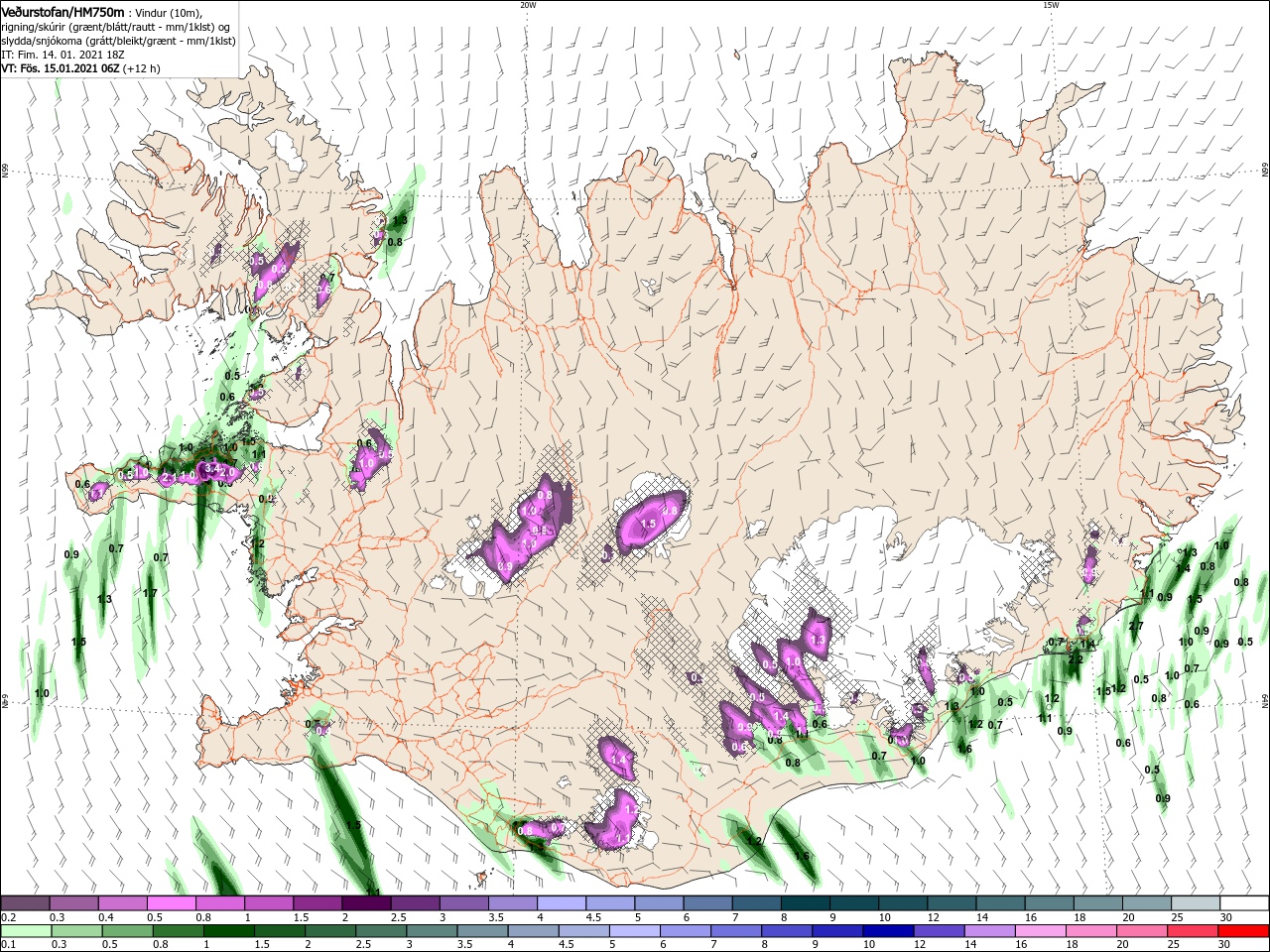Select the snow legend swatch between 1.5 and 2

tap(318, 903)
